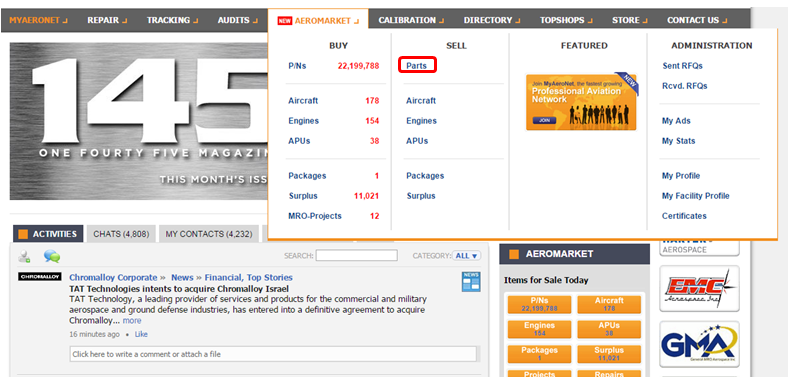Click the Chromalloy logo thumbnail

(40, 276)
